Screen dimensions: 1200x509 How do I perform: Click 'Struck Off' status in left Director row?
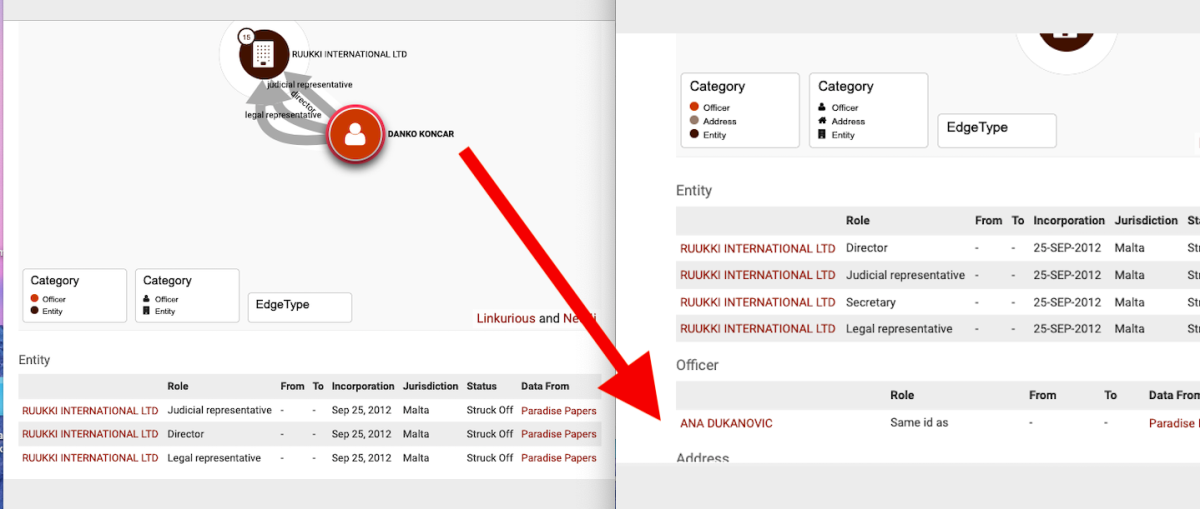pyautogui.click(x=490, y=434)
